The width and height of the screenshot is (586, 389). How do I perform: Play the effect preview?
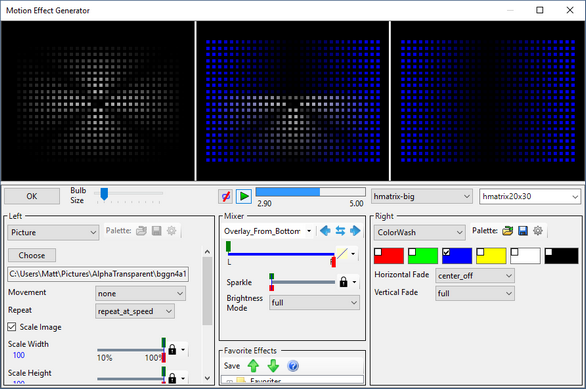(x=244, y=196)
